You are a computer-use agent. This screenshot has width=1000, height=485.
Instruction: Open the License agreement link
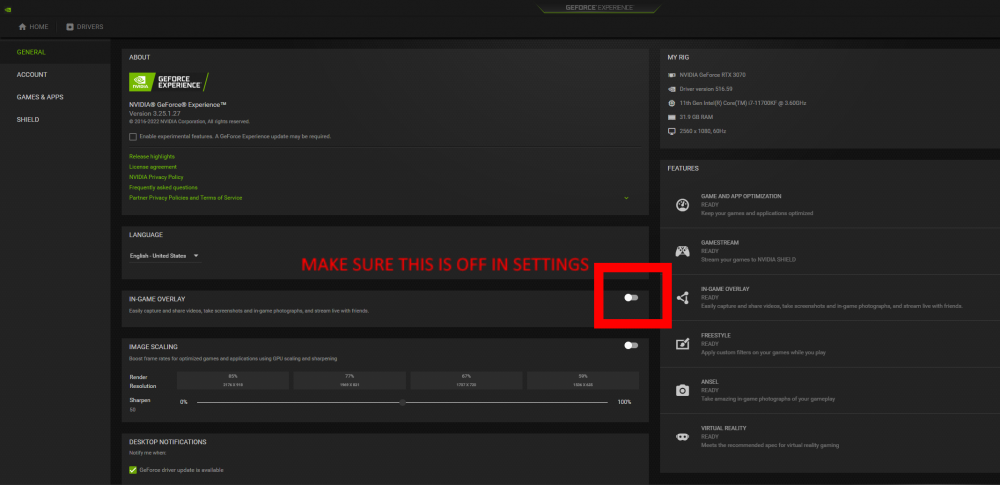pos(153,167)
